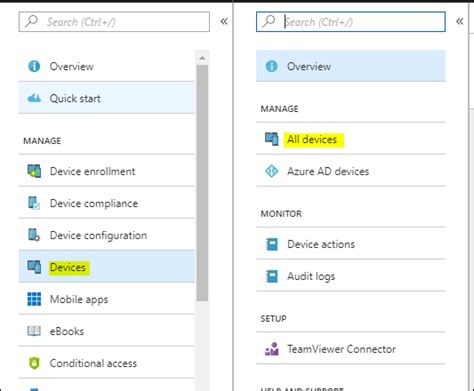Collapse the right menu with double chevron
Image resolution: width=474 pixels, height=391 pixels.
coord(460,21)
